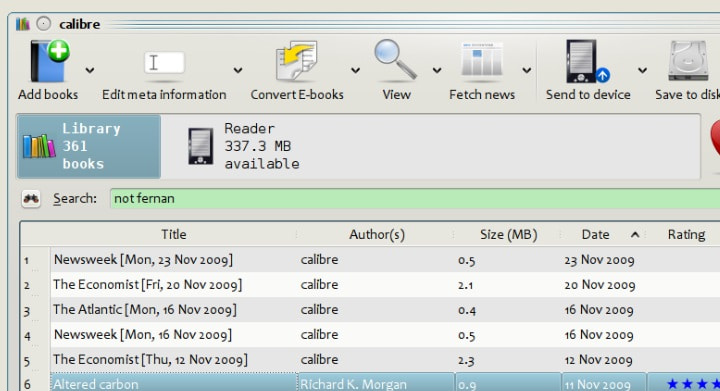The height and width of the screenshot is (391, 720).
Task: Click the View magnifier icon
Action: coord(395,60)
